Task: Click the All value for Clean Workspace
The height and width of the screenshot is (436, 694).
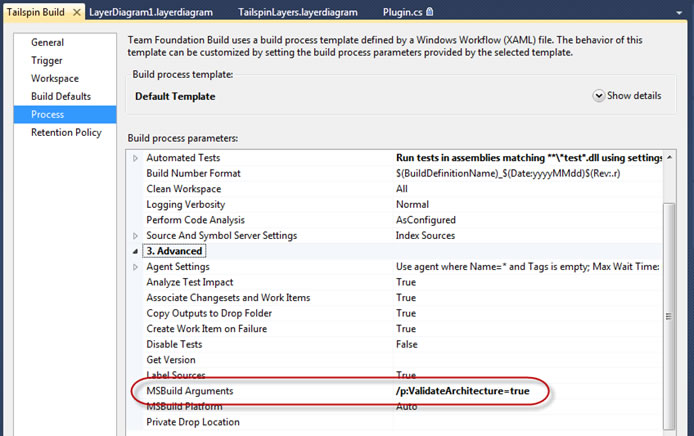Action: click(x=401, y=189)
